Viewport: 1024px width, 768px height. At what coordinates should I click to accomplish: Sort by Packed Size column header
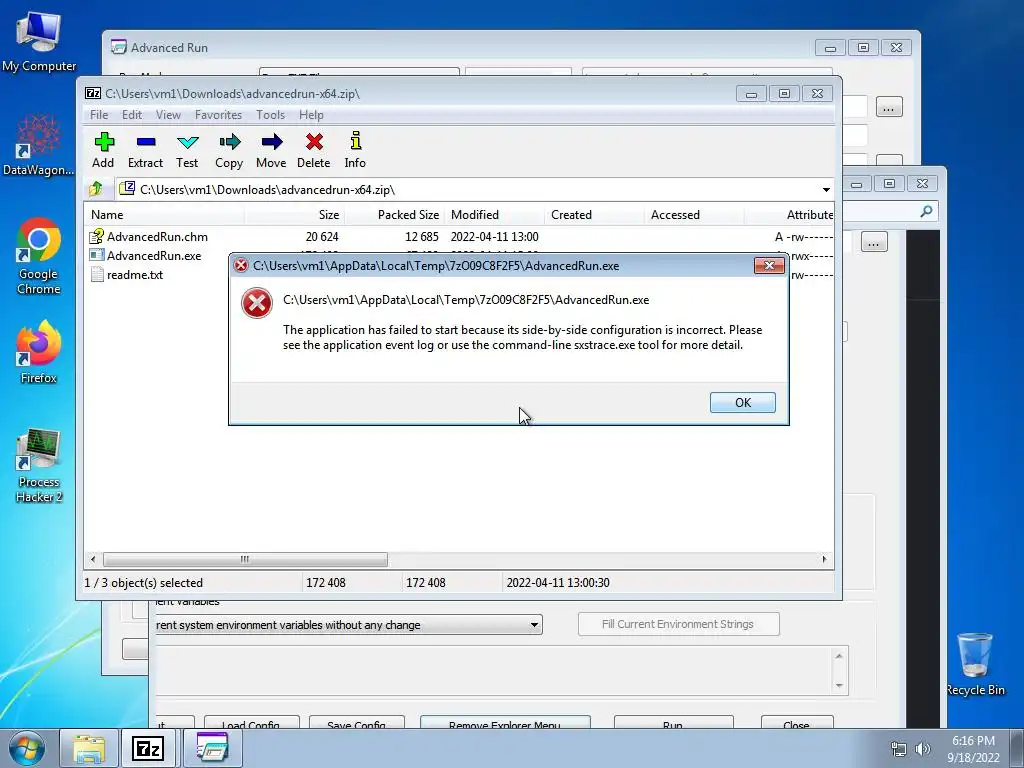[394, 215]
